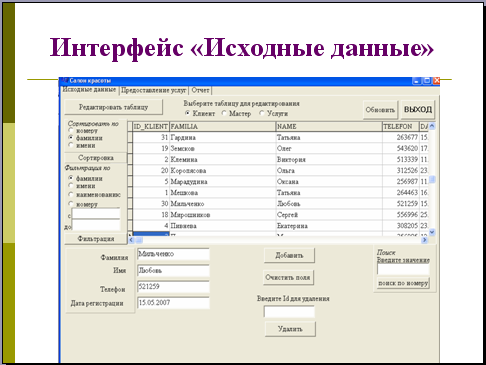Click the Сортировка button
Viewport: 486px width, 365px height.
(x=96, y=158)
